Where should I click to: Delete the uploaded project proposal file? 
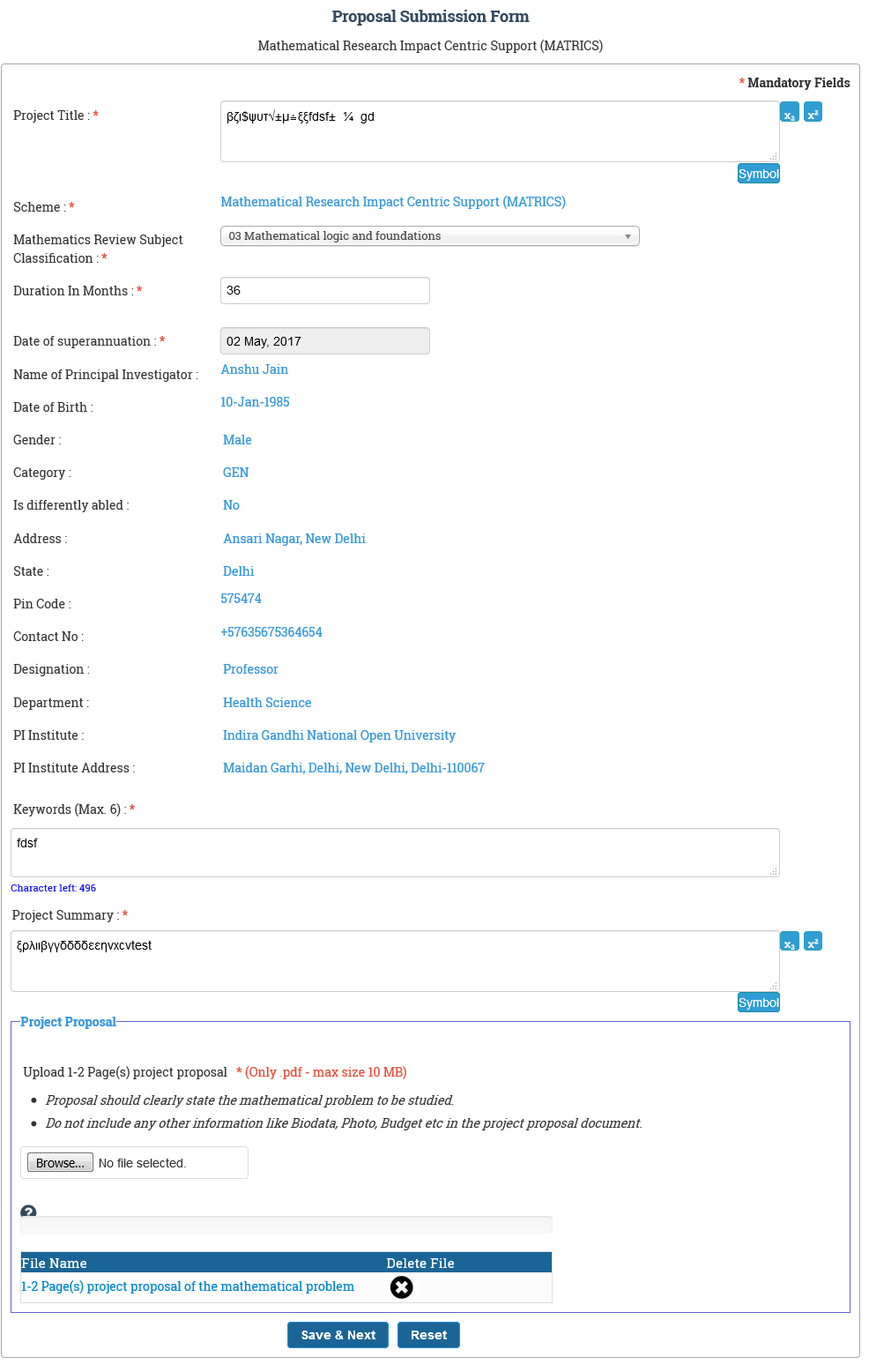coord(401,1287)
